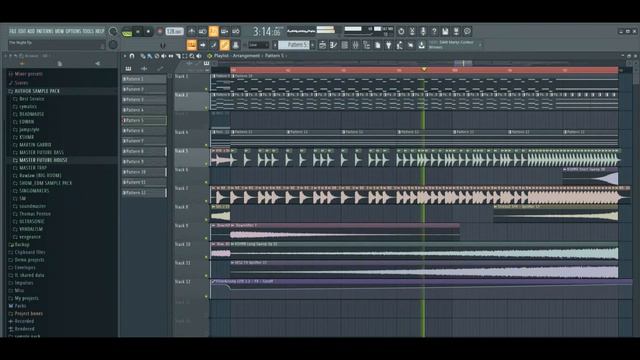Open undo history circular arrow icon

401,31
